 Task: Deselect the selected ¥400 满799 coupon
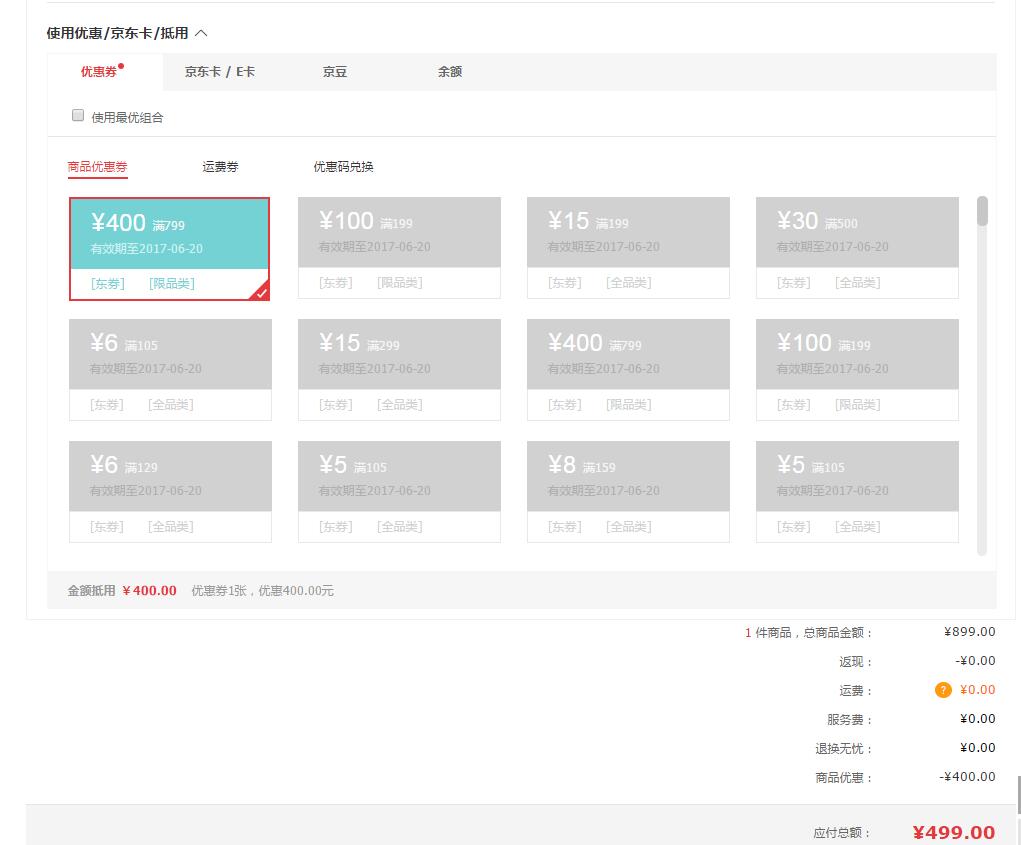169,249
